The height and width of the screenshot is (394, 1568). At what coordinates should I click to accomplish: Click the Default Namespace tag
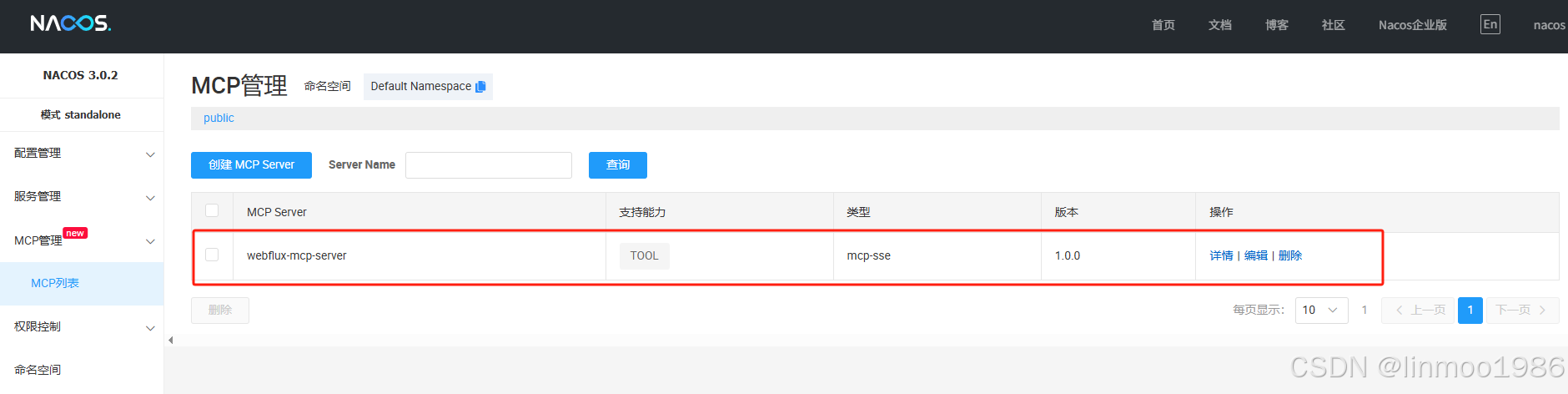428,87
